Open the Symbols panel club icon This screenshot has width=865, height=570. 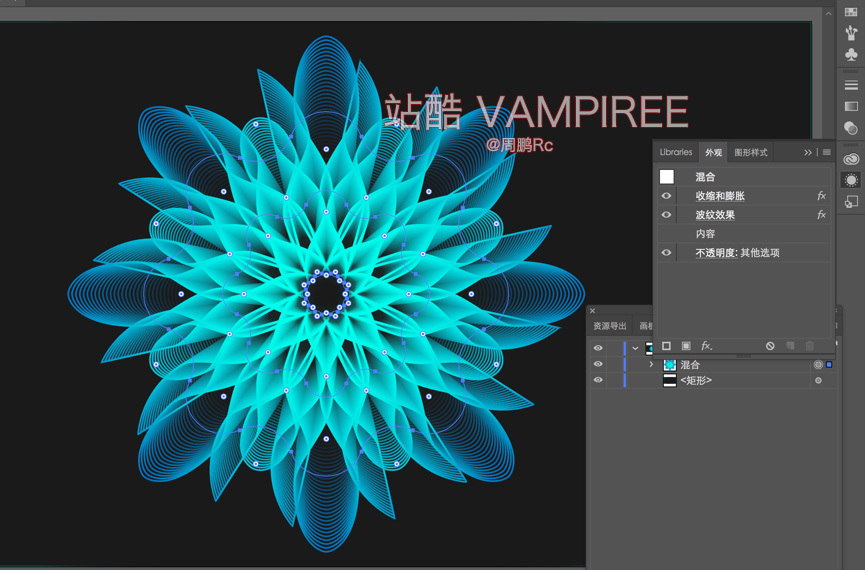[851, 54]
